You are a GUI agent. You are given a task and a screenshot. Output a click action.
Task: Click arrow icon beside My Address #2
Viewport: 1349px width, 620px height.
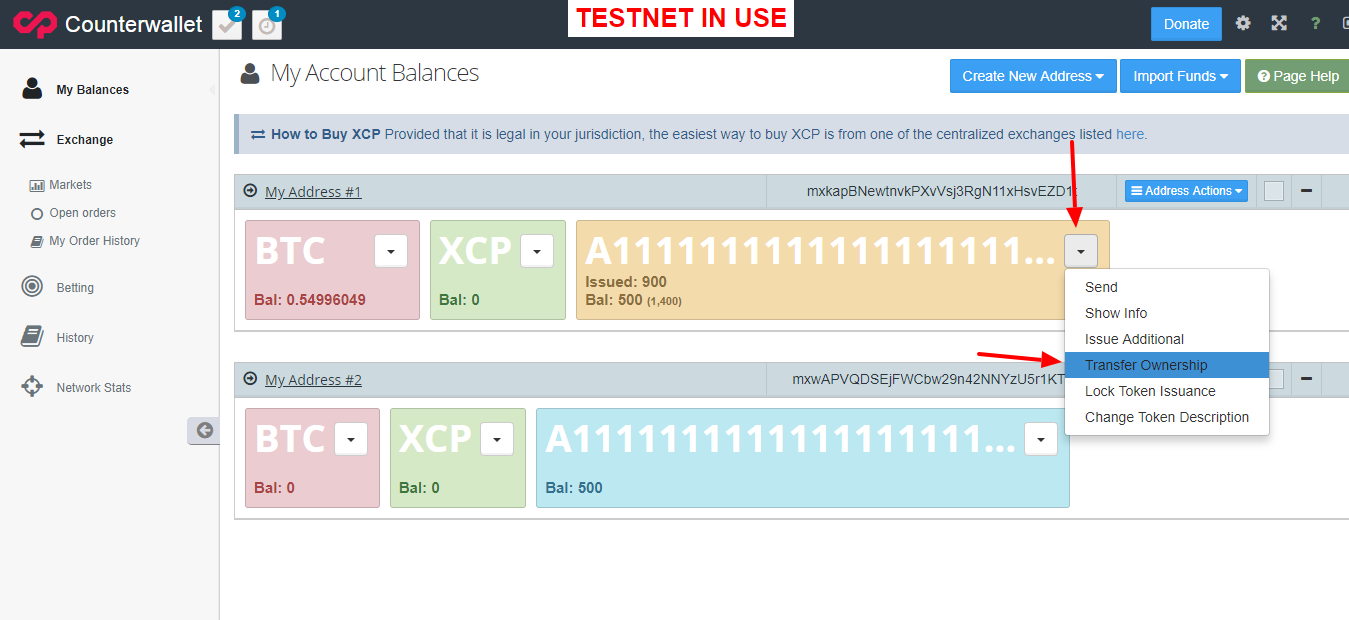point(250,379)
